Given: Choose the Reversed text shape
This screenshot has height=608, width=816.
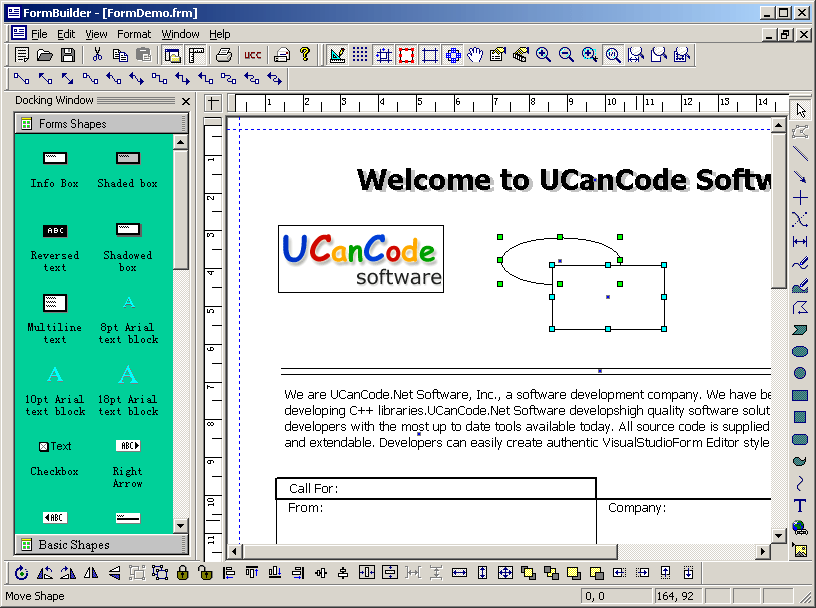Looking at the screenshot, I should (x=55, y=248).
